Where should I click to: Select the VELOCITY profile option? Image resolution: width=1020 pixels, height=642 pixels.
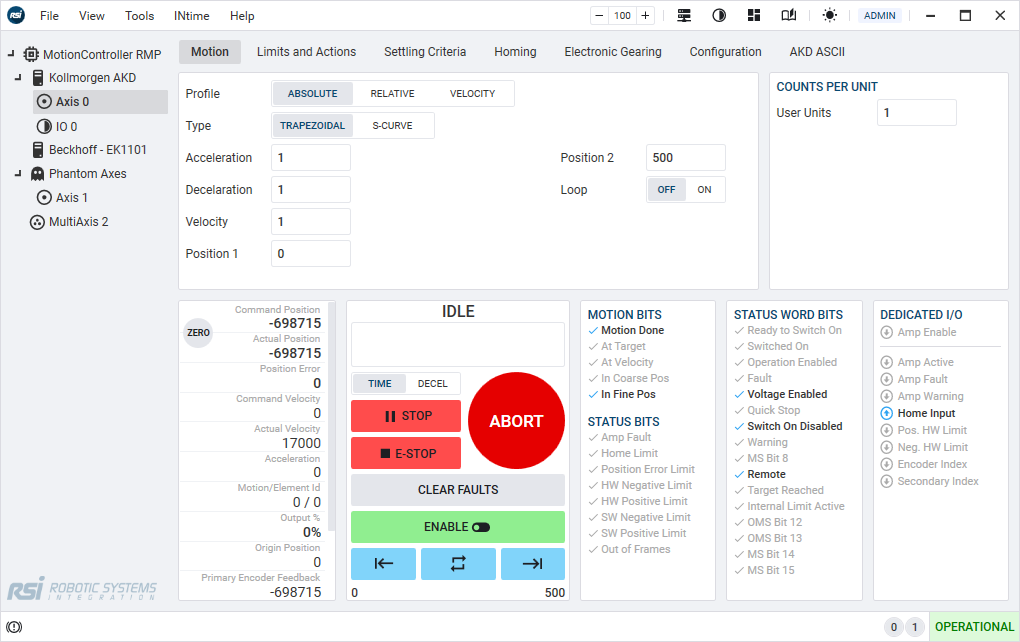(472, 94)
